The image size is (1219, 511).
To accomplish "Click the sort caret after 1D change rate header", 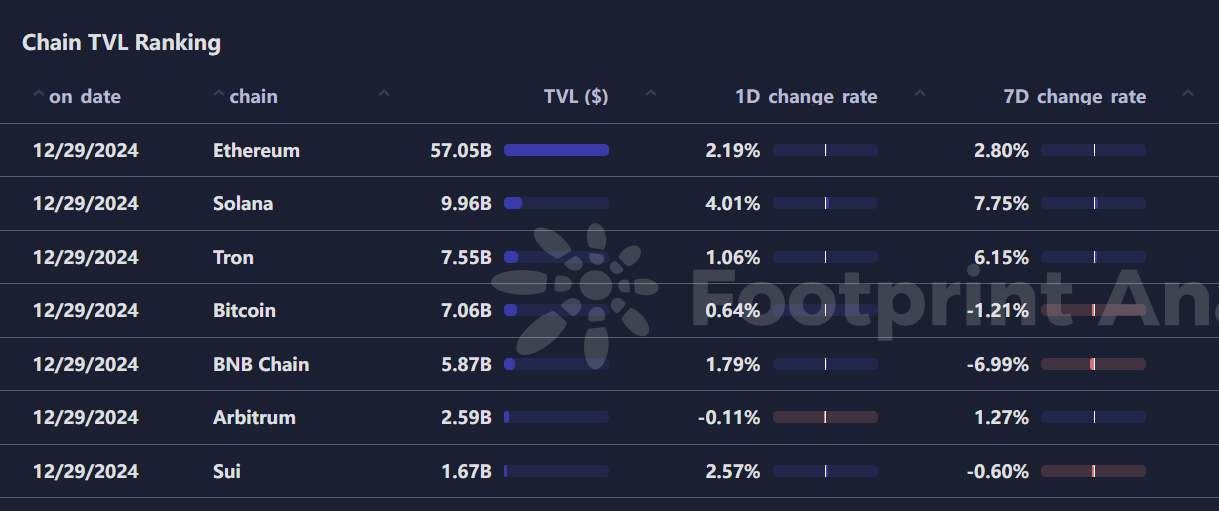I will 920,94.
